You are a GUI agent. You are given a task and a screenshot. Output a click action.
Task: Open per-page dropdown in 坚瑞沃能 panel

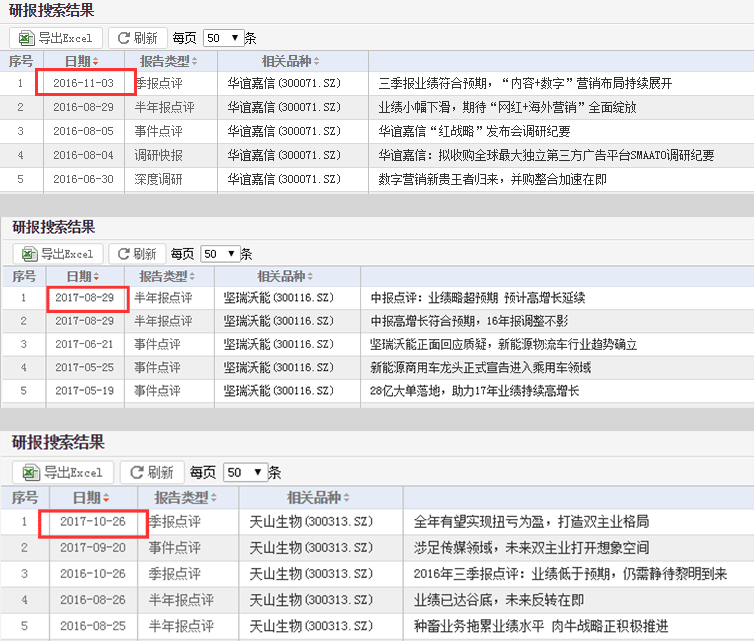click(220, 253)
